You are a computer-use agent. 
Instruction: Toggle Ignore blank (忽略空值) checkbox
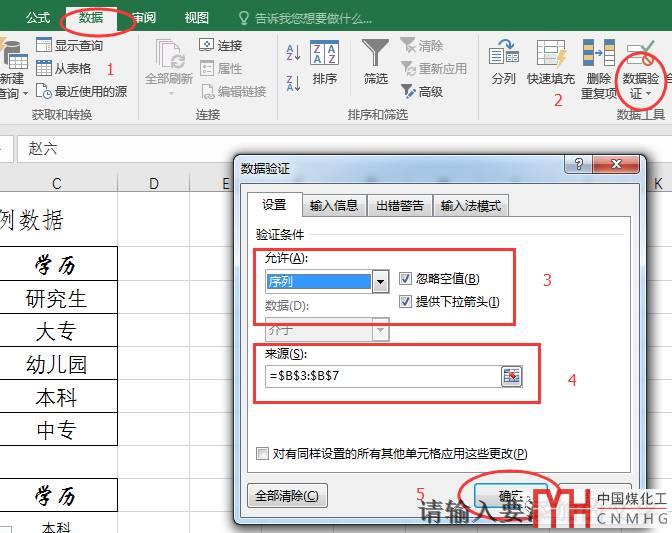[405, 278]
